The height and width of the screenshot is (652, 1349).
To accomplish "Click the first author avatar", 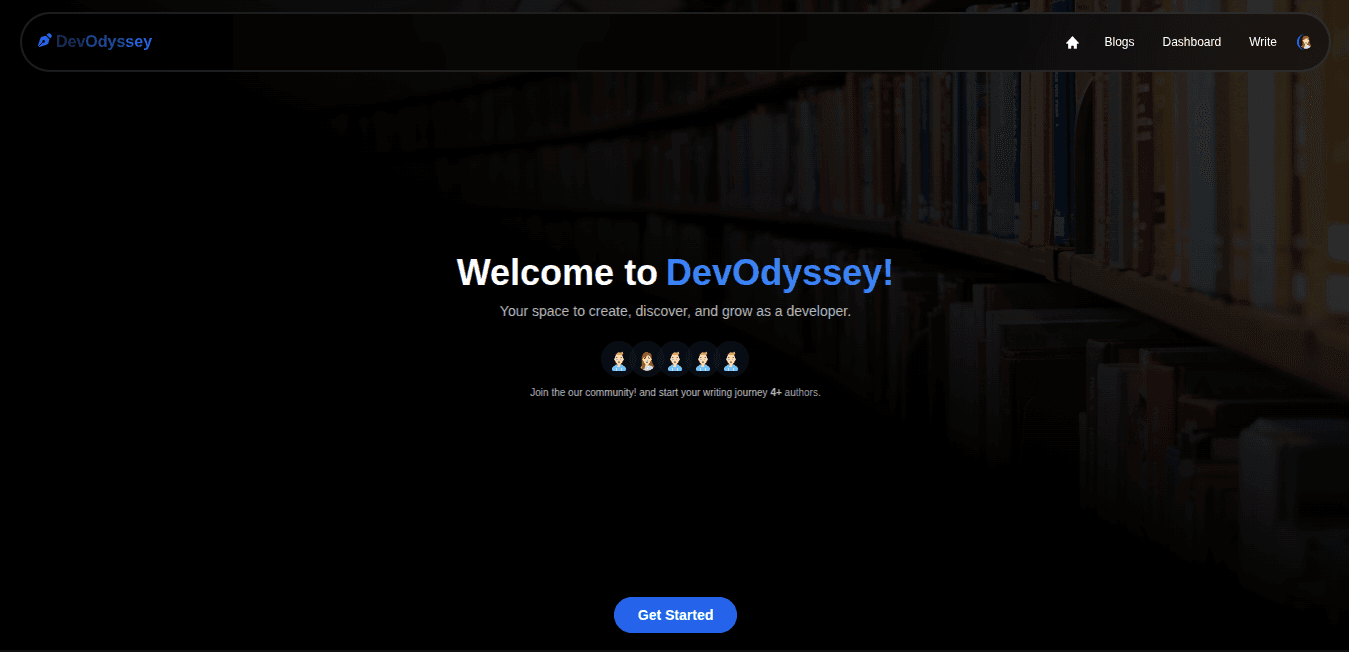I will [x=619, y=359].
